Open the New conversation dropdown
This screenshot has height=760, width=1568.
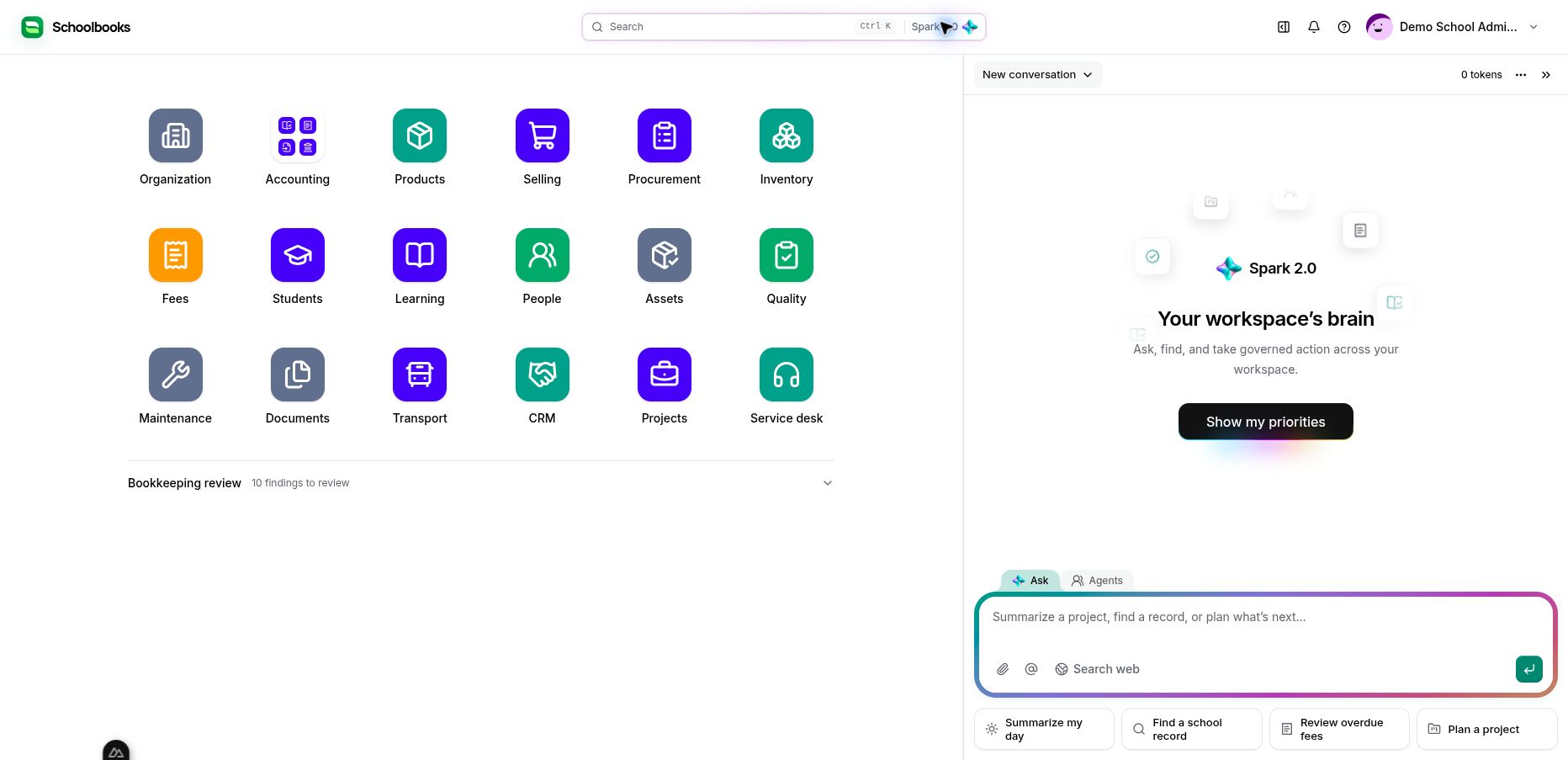(1037, 75)
